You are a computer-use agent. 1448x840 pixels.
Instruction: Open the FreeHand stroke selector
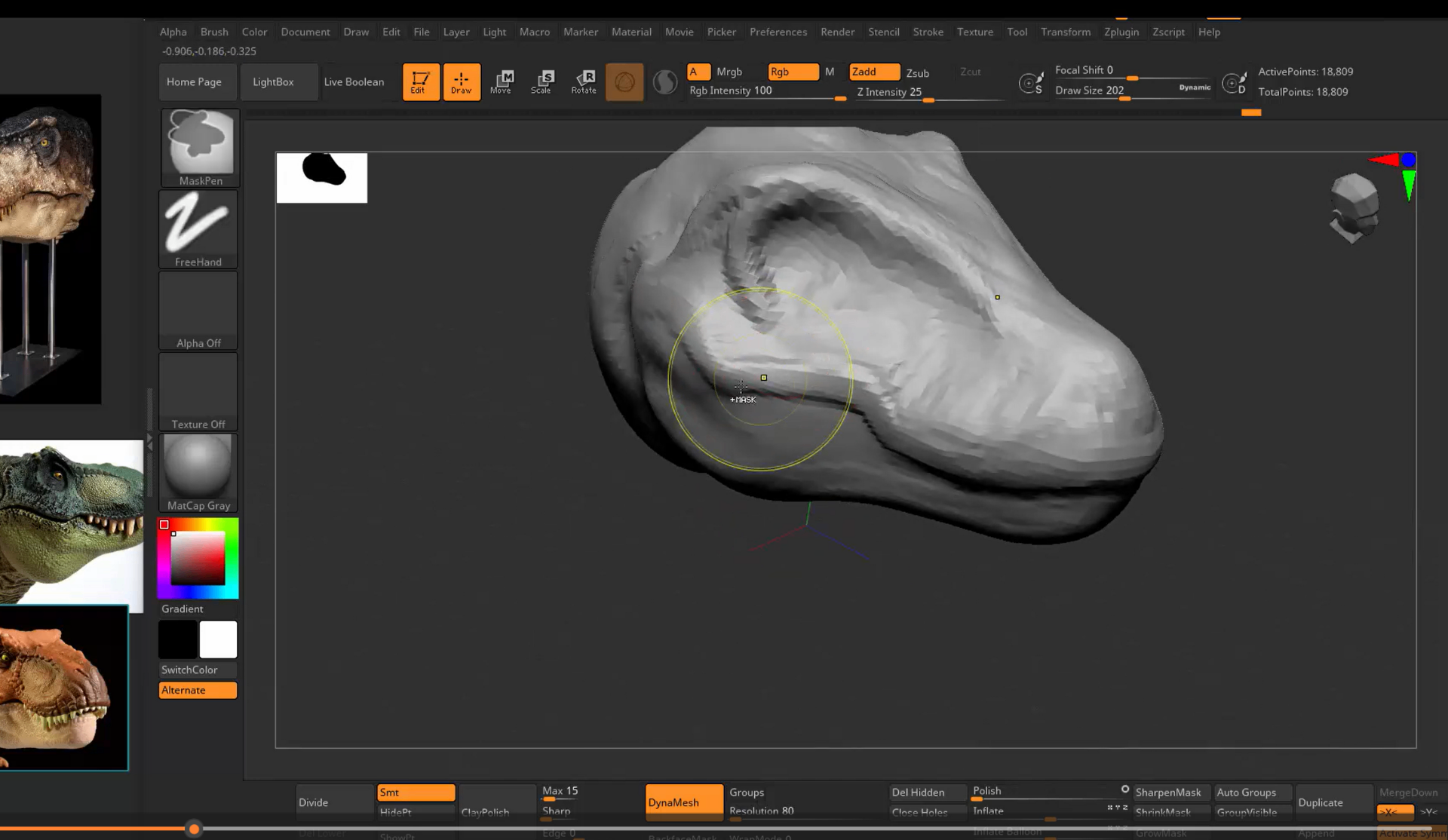[x=198, y=226]
